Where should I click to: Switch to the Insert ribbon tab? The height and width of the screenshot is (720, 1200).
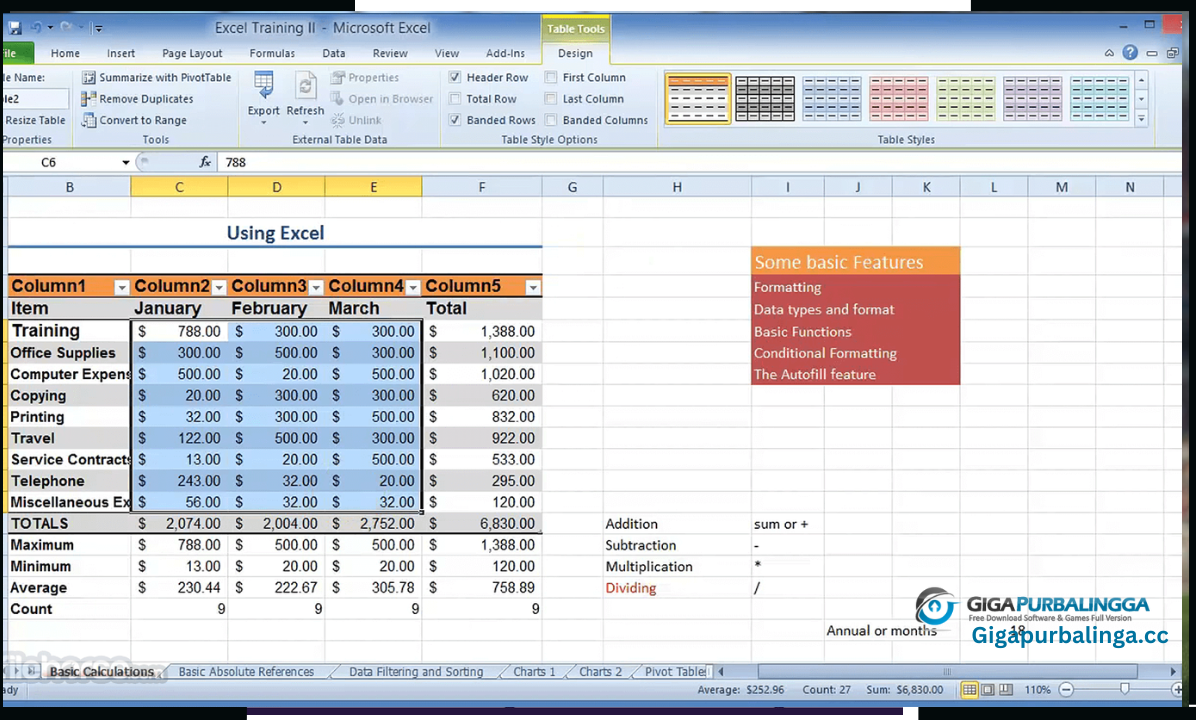121,54
